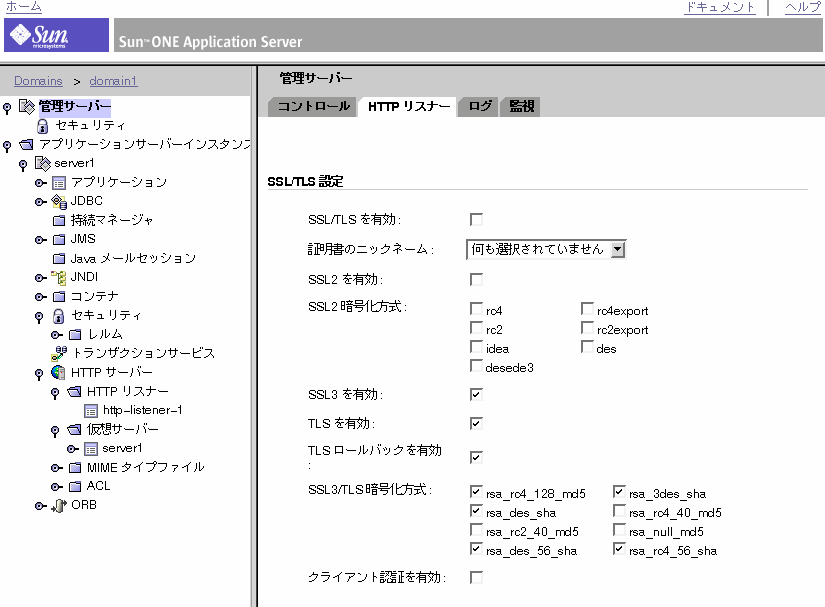Image resolution: width=825 pixels, height=607 pixels.
Task: Click the http-listener-1 list icon
Action: [x=91, y=411]
